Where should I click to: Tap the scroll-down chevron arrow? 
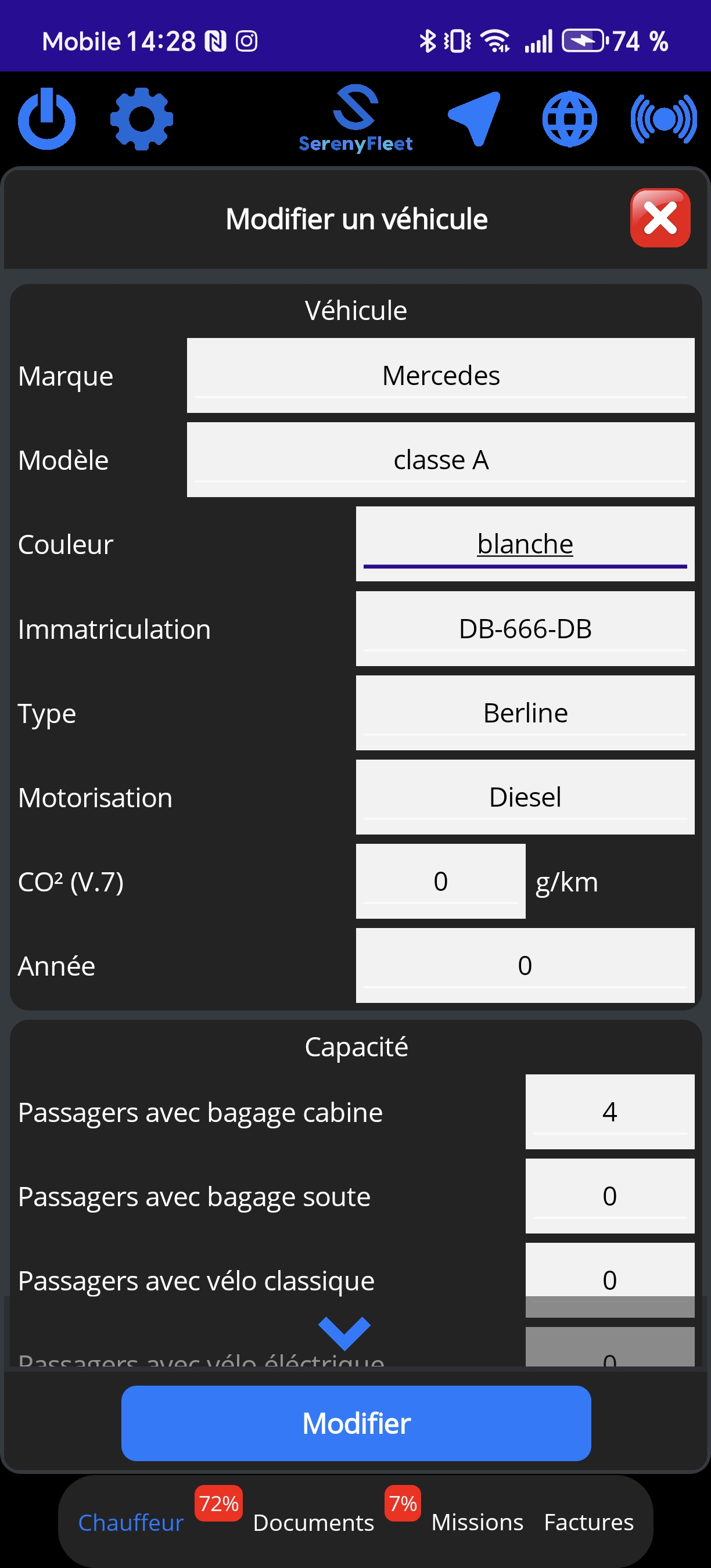(x=344, y=1332)
